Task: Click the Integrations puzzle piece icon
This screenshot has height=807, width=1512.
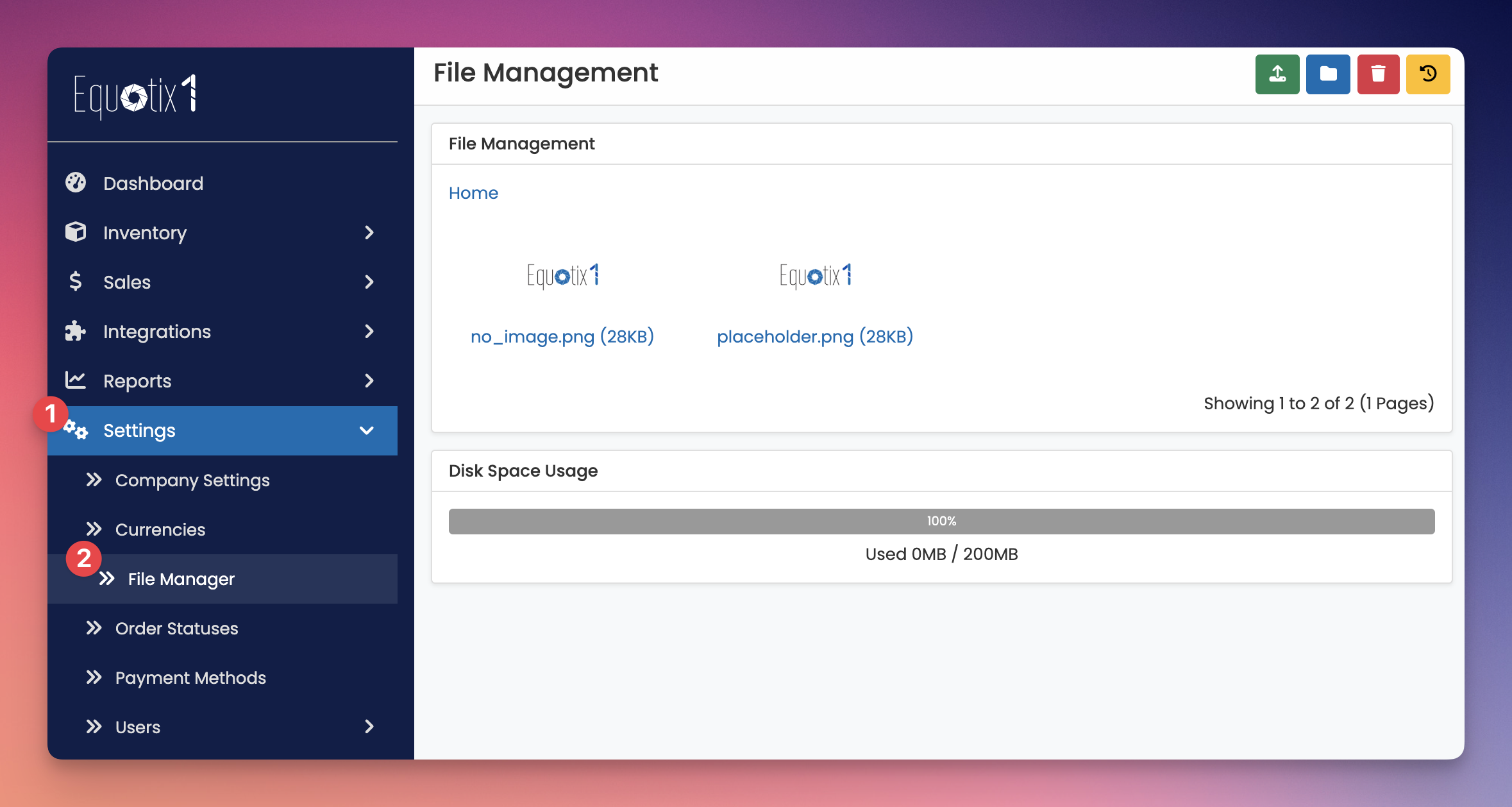Action: 76,331
